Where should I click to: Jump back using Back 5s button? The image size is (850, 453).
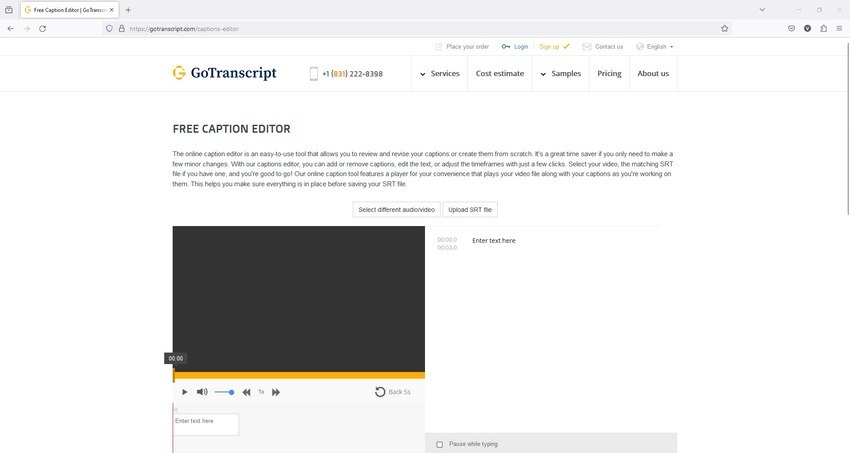pyautogui.click(x=392, y=392)
